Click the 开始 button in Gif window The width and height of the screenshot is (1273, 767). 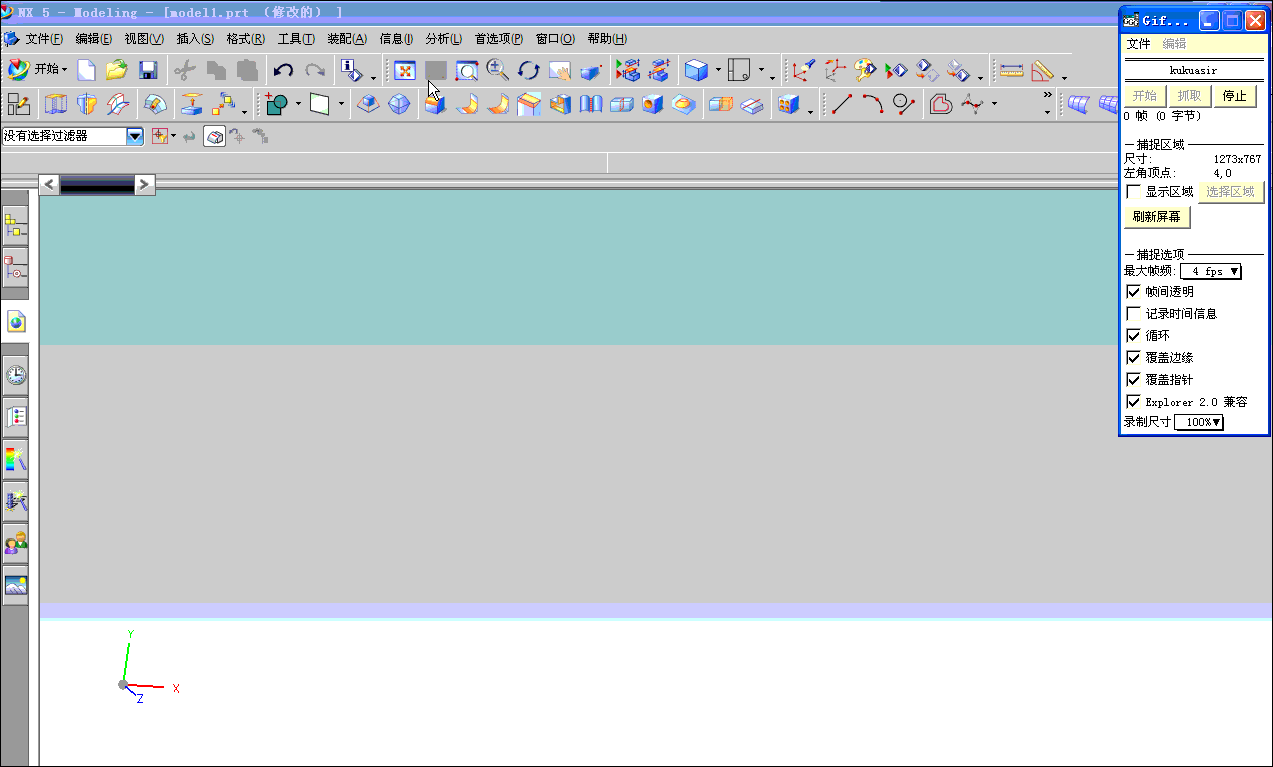pos(1145,96)
